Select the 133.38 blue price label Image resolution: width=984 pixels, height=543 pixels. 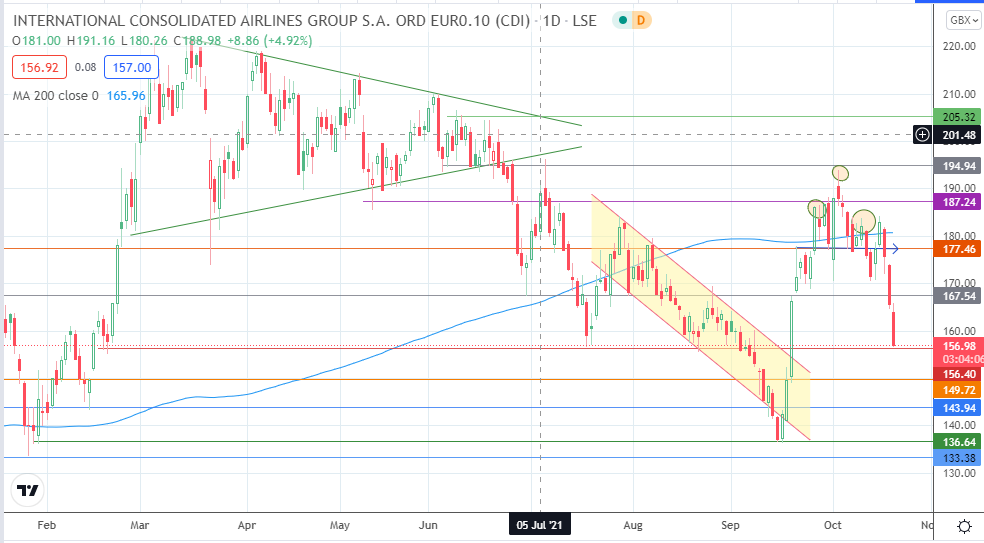[958, 458]
